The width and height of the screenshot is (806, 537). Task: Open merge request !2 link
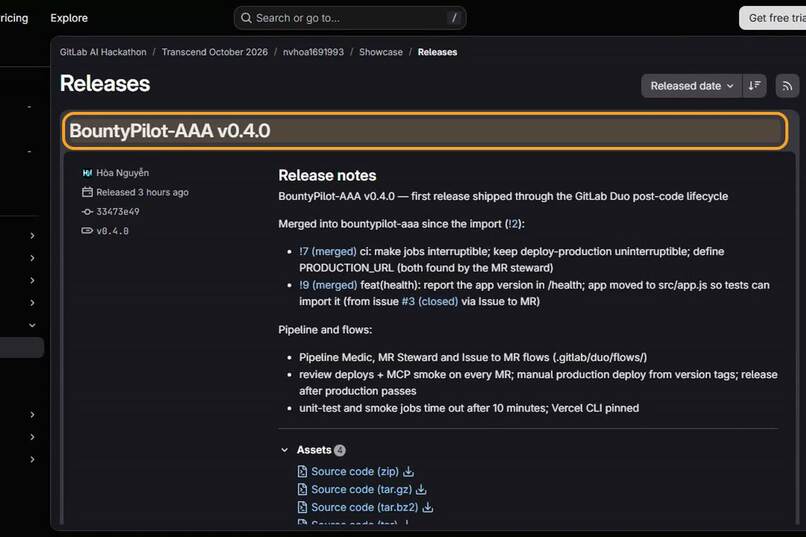513,224
